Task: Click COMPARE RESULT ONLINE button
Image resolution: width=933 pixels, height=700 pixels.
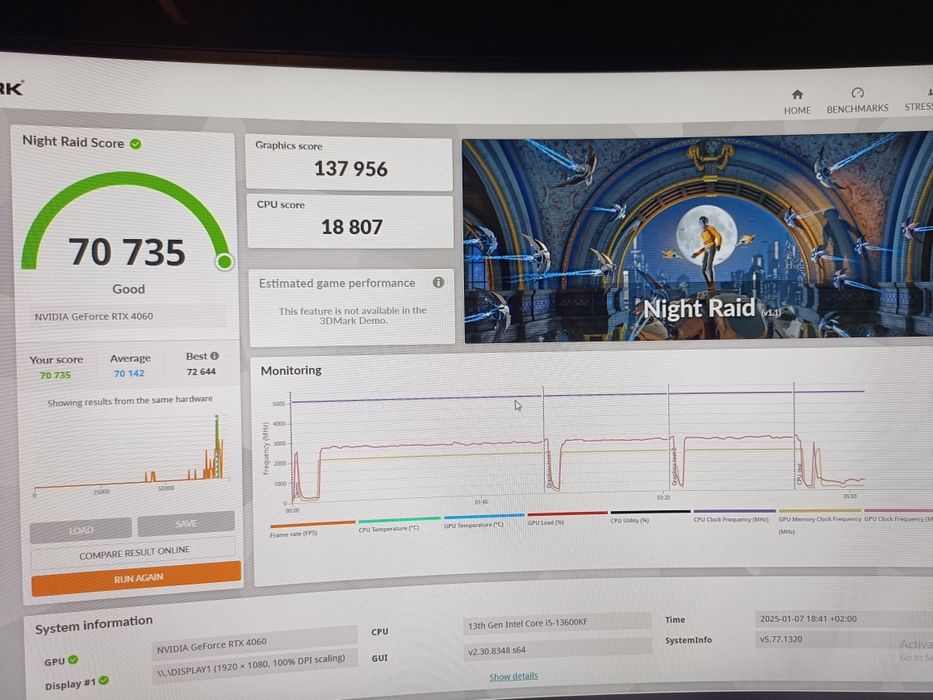Action: click(134, 553)
